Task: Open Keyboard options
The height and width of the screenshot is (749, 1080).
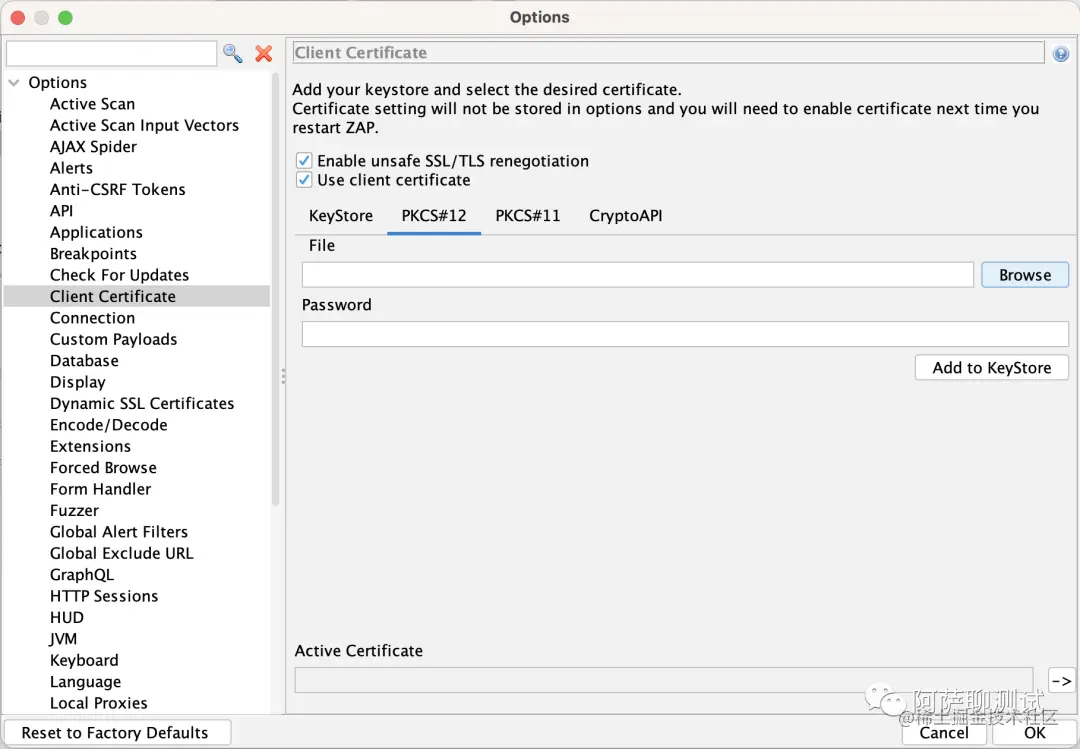Action: [x=84, y=659]
